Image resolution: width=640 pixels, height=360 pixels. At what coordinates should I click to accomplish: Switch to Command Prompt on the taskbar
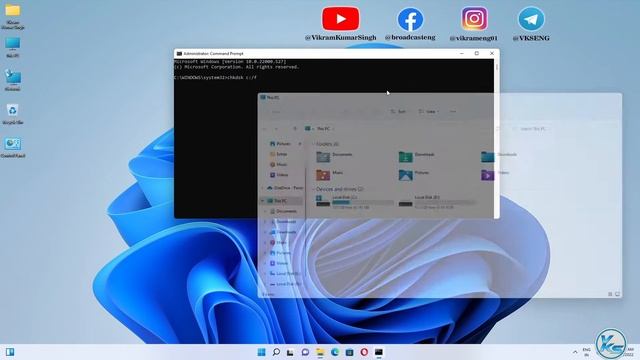click(x=379, y=352)
